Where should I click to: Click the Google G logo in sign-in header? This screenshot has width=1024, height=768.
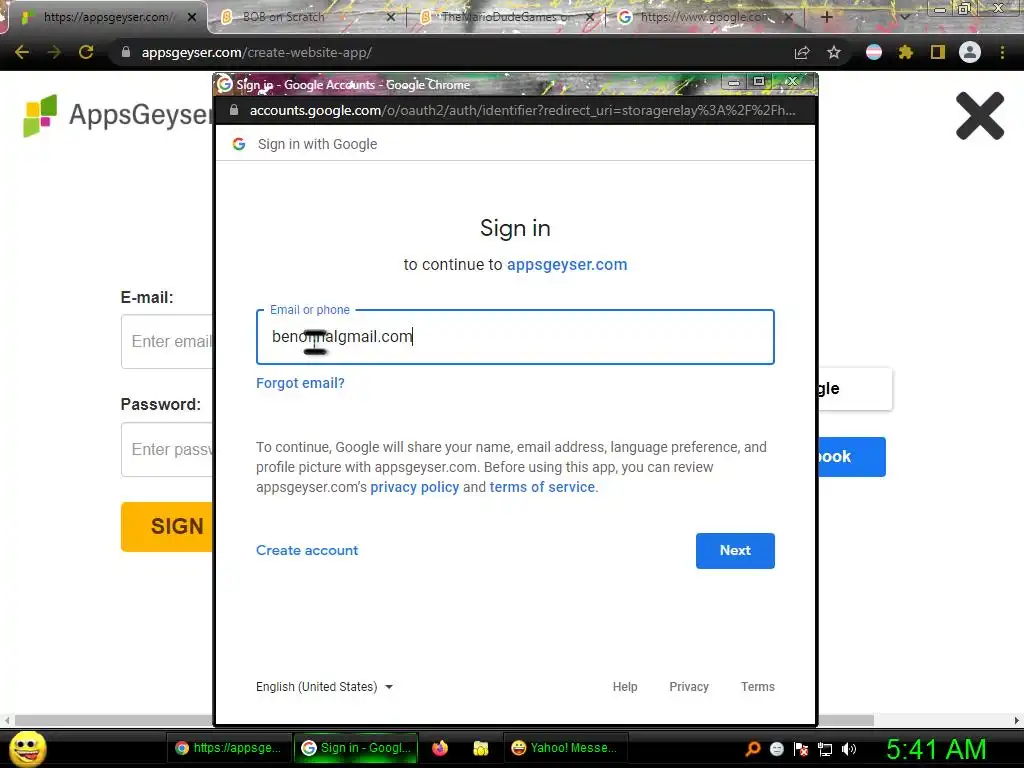coord(239,144)
